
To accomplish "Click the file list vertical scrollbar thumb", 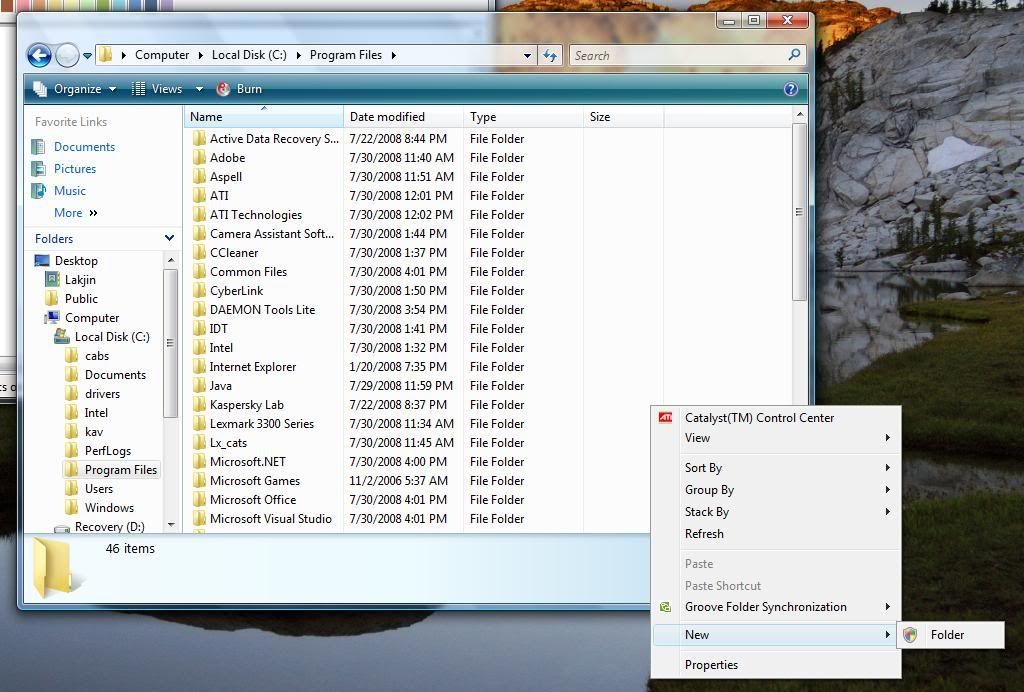I will click(799, 212).
